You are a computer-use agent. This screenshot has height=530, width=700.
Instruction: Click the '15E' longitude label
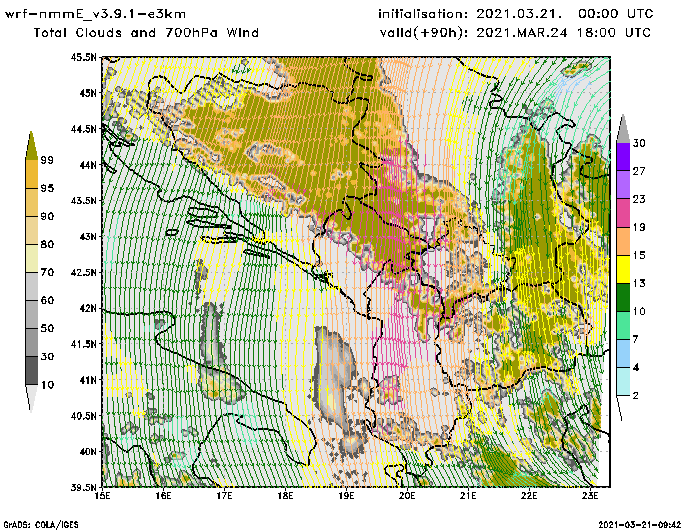pos(102,496)
